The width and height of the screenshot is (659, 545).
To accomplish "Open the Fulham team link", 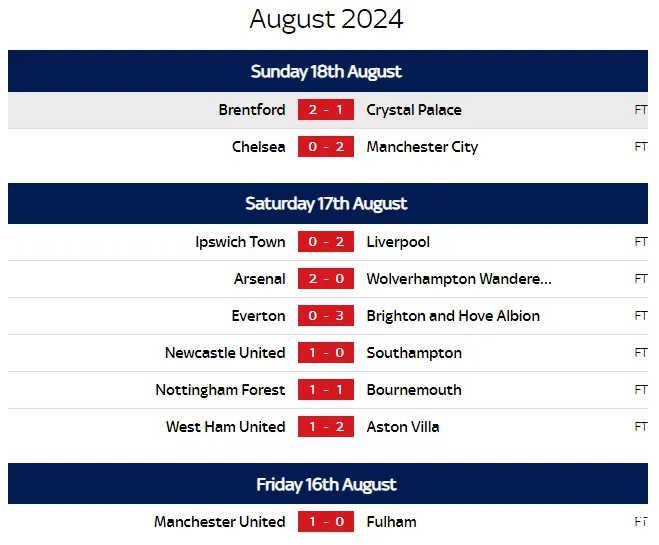I will point(392,522).
